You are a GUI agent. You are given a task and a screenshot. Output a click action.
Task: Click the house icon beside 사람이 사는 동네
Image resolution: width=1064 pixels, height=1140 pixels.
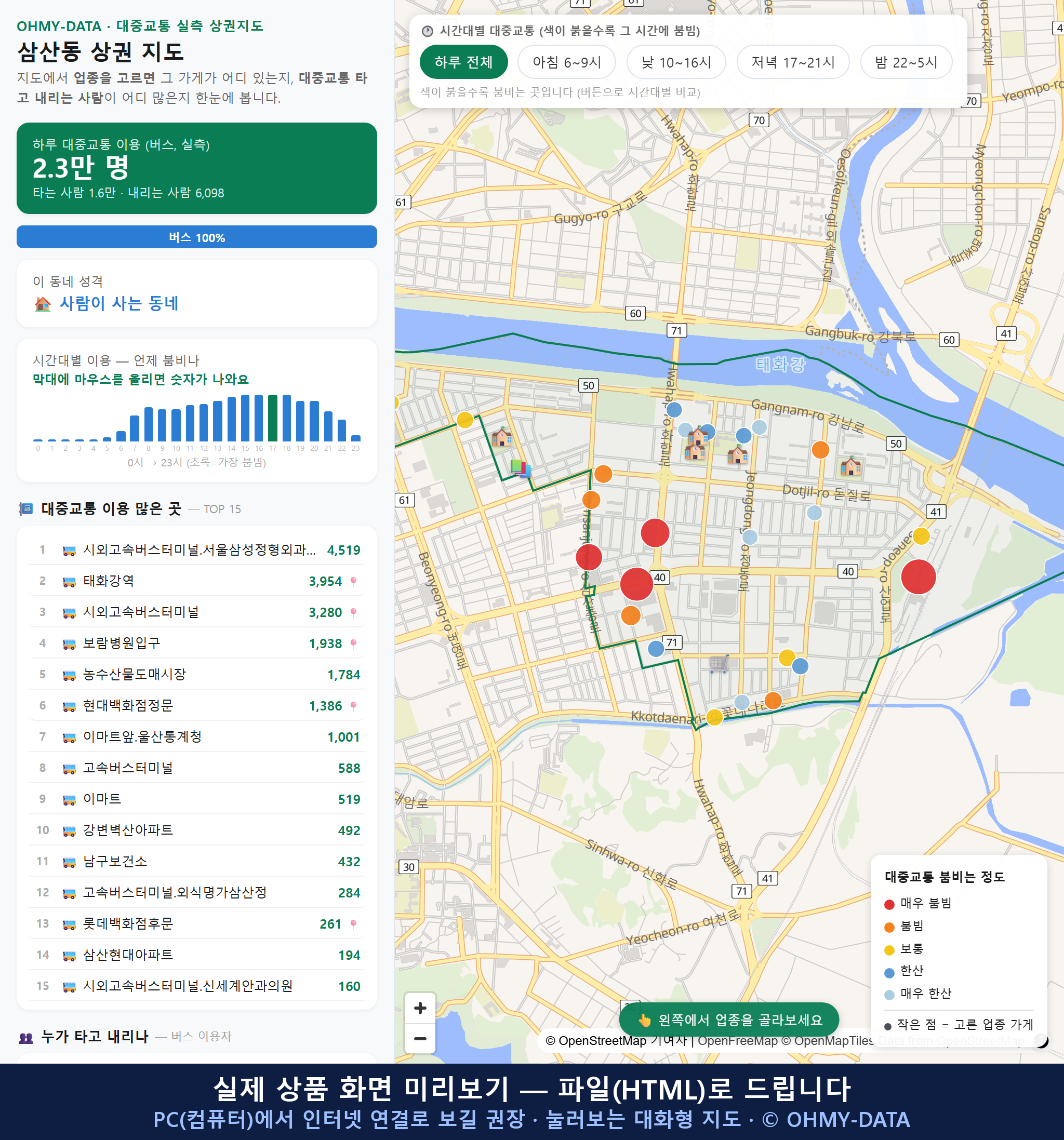point(43,304)
